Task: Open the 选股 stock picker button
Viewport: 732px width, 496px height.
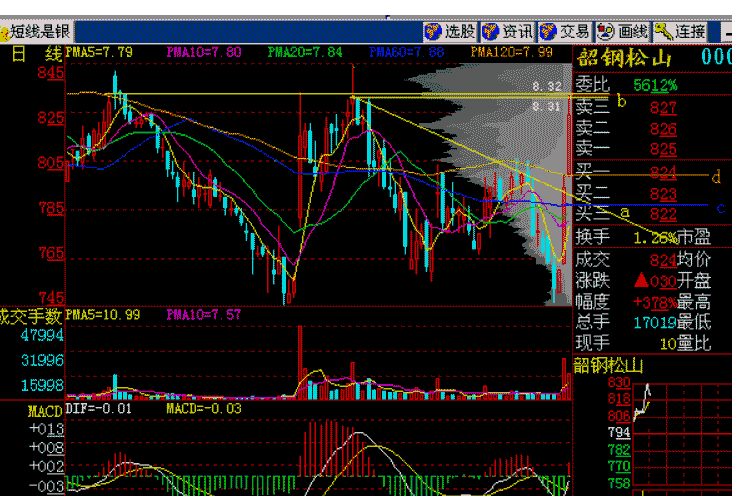Action: tap(450, 32)
